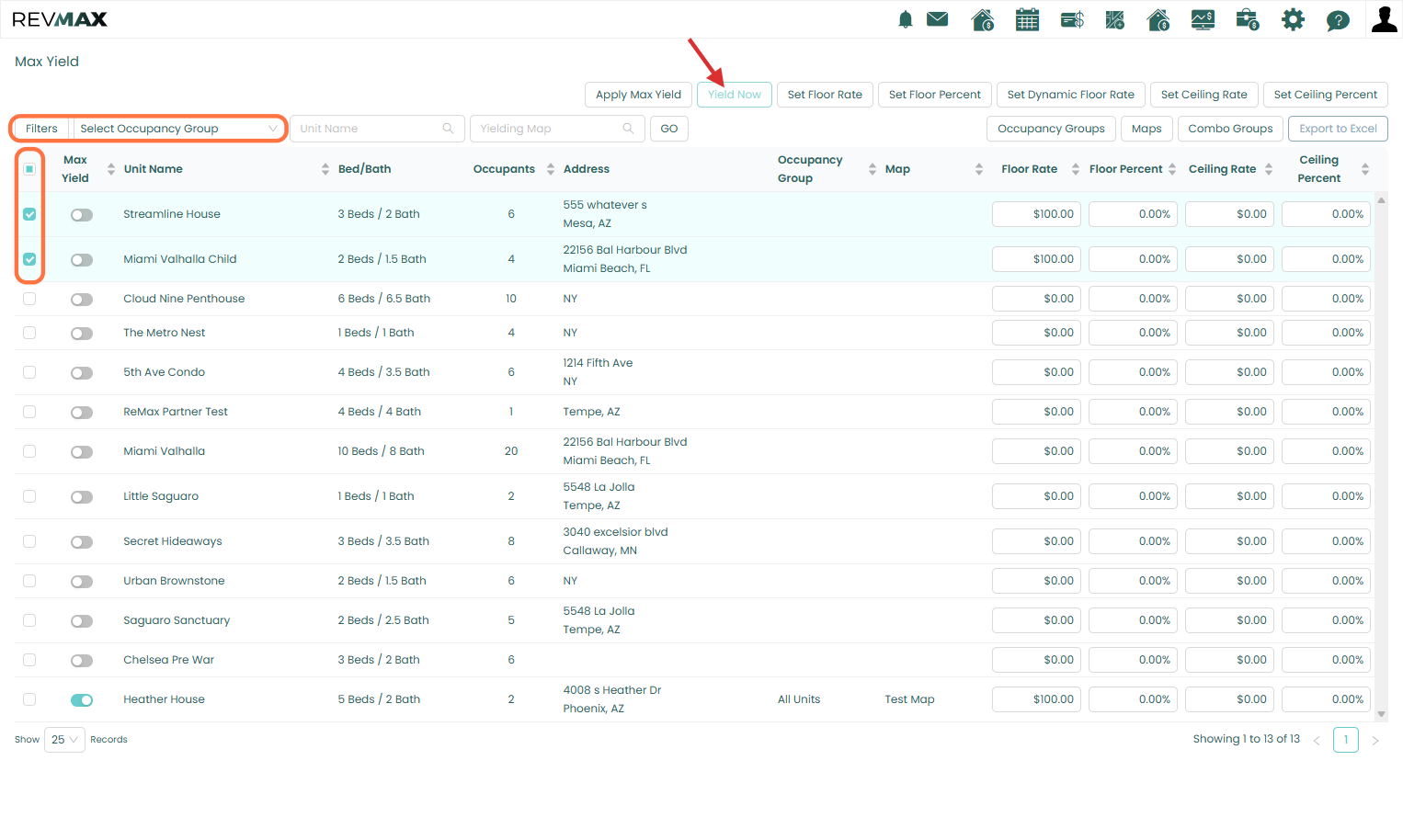Click the Unit Name search magnifier icon
This screenshot has width=1403, height=840.
coord(448,129)
